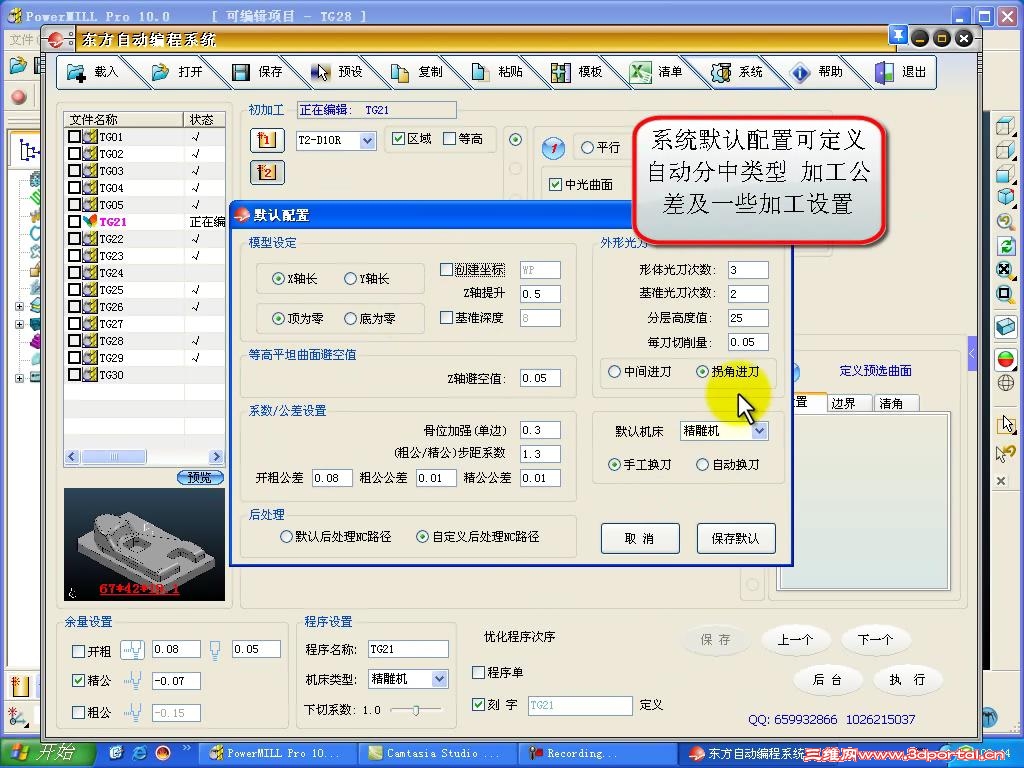1024x768 pixels.
Task: Open the T2-D10R tool dropdown
Action: point(368,140)
